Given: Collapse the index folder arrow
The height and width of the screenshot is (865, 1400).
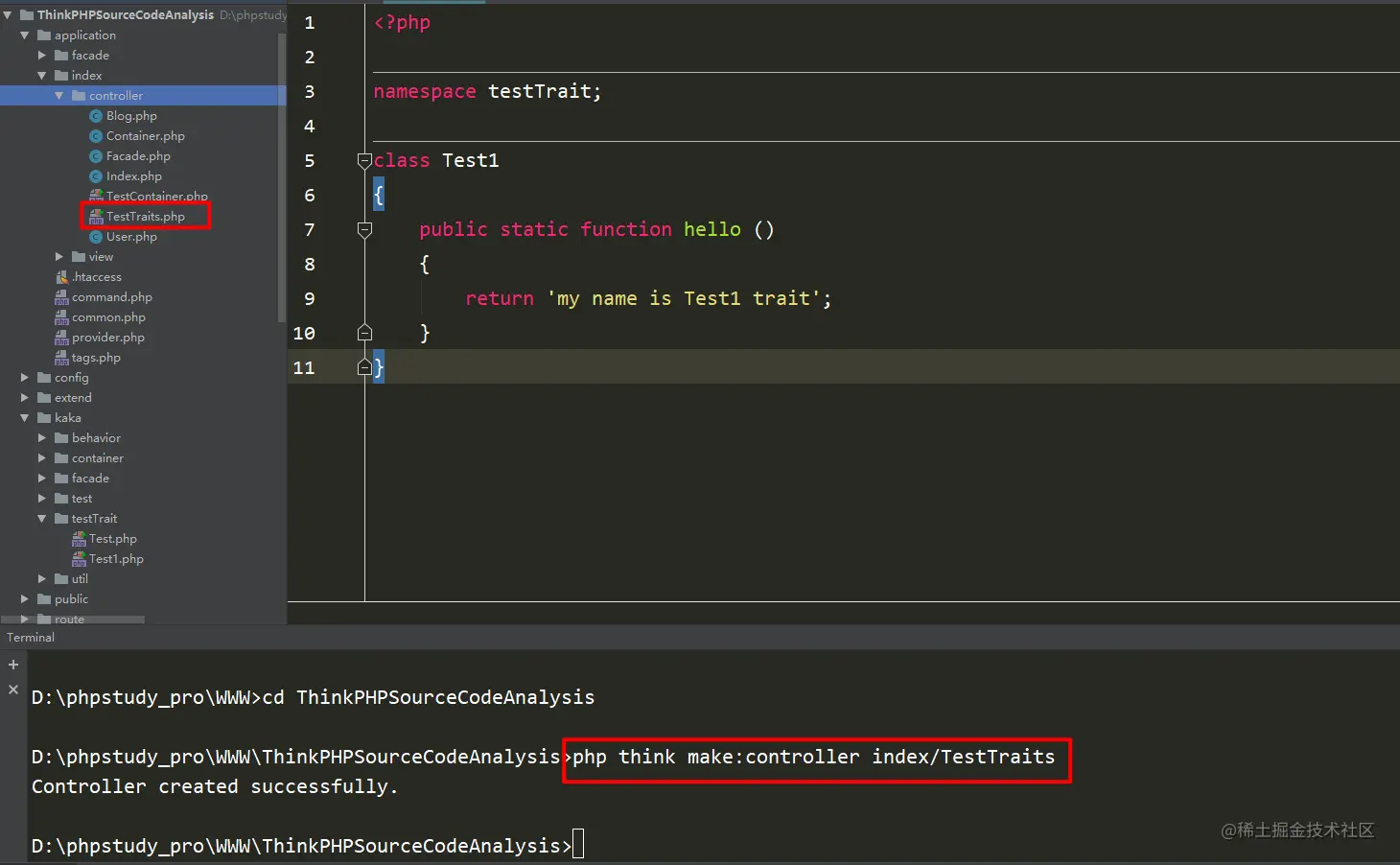Looking at the screenshot, I should click(x=42, y=76).
